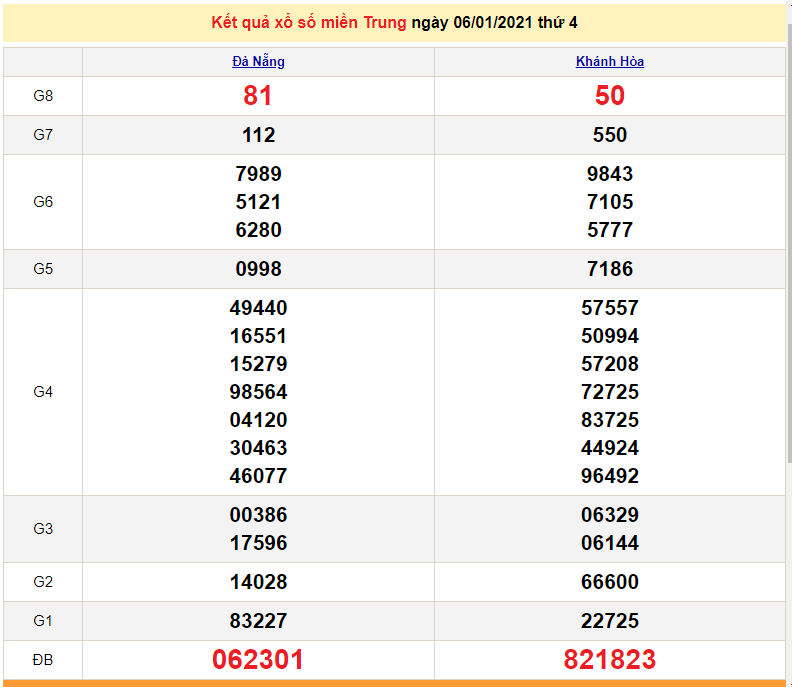Click G3 number 06144
The height and width of the screenshot is (687, 792).
coord(609,543)
